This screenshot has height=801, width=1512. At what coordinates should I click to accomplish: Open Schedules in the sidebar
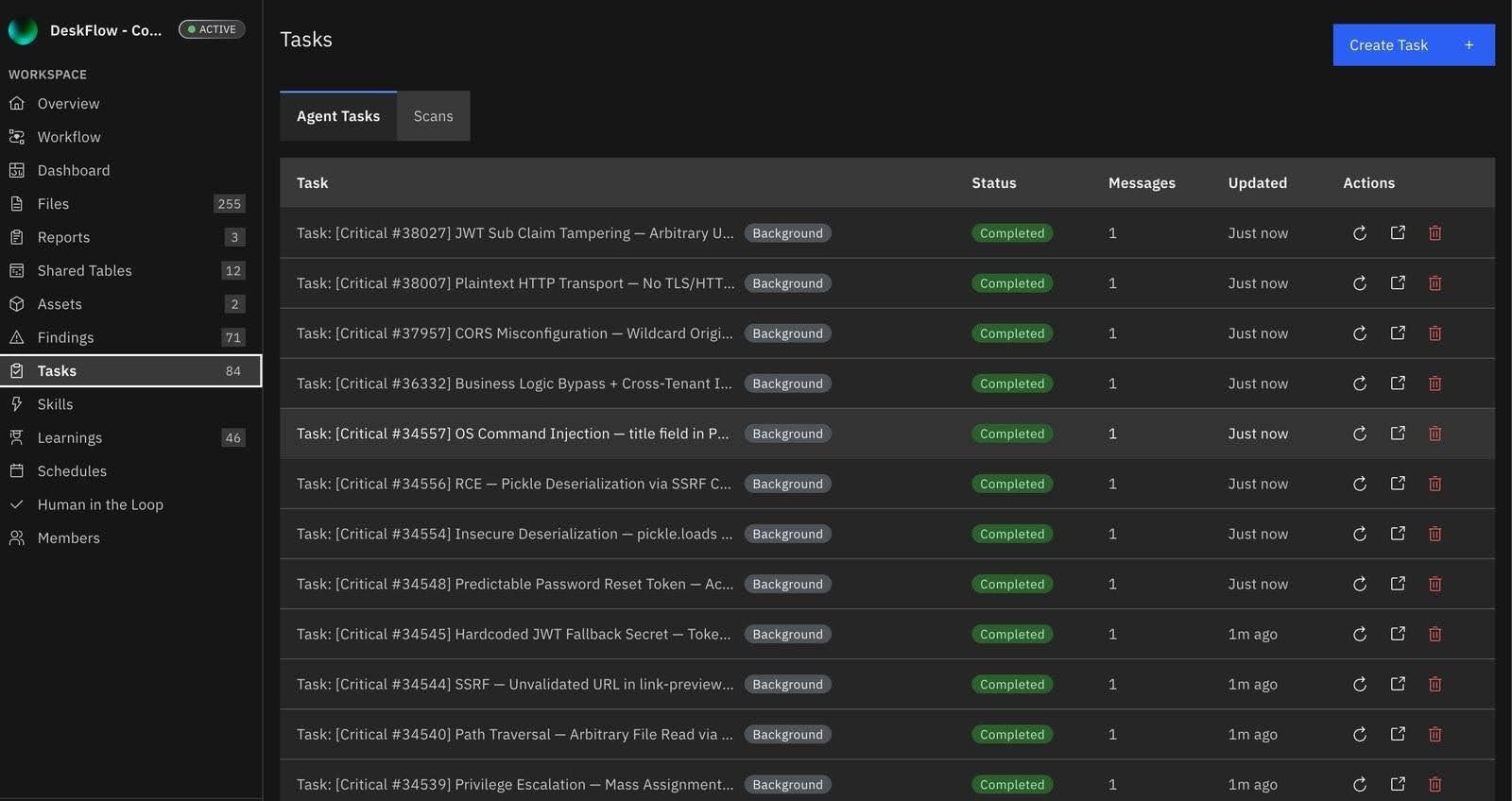pos(130,470)
